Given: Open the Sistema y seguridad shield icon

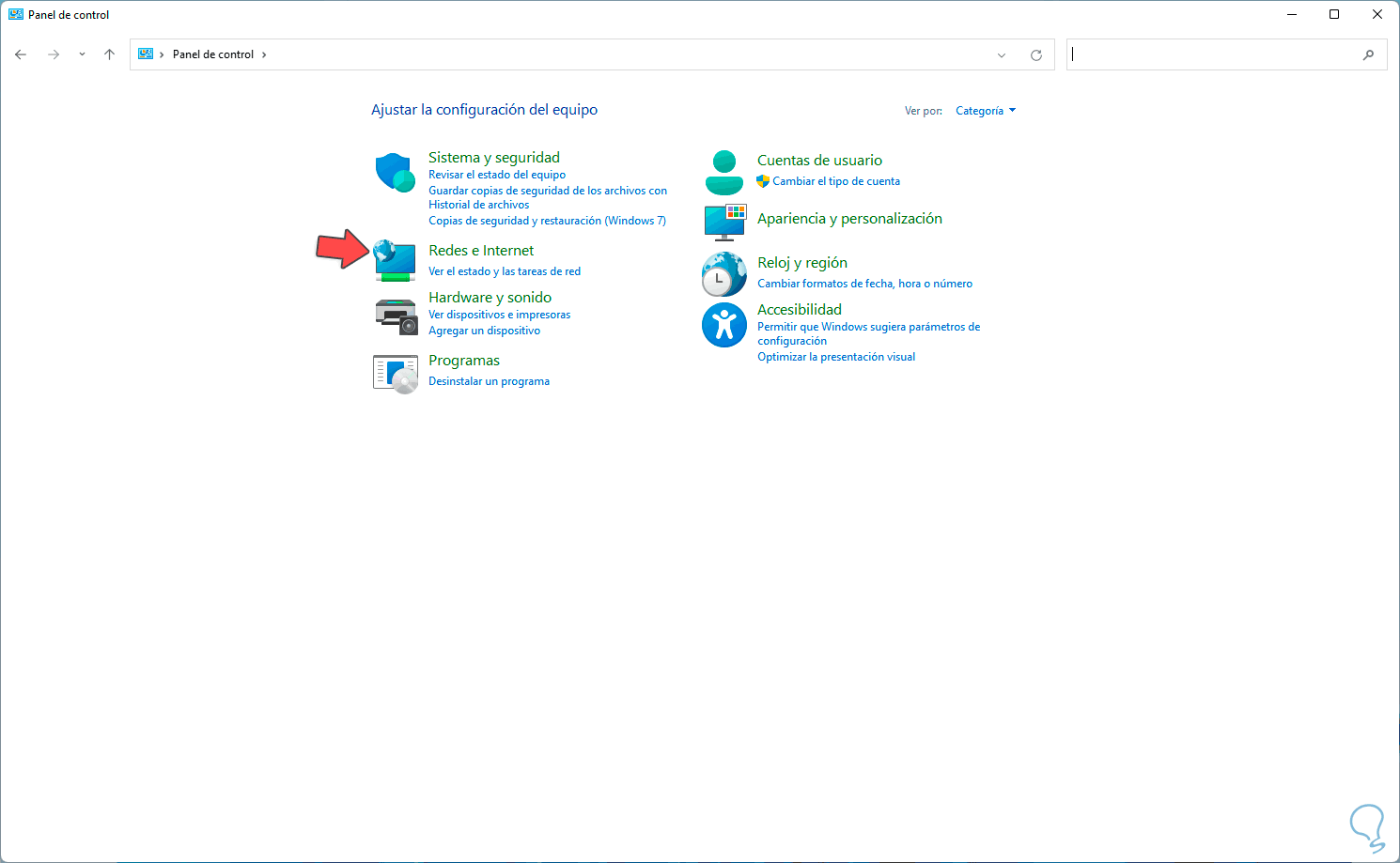Looking at the screenshot, I should click(396, 173).
